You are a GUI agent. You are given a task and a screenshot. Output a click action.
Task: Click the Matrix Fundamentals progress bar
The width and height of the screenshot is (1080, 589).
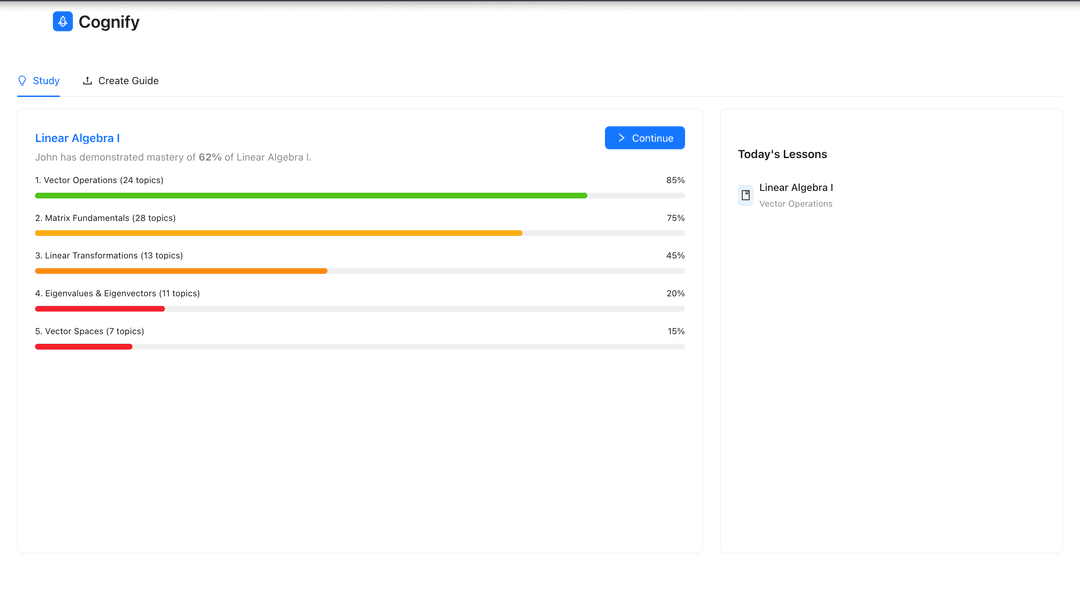(x=279, y=233)
